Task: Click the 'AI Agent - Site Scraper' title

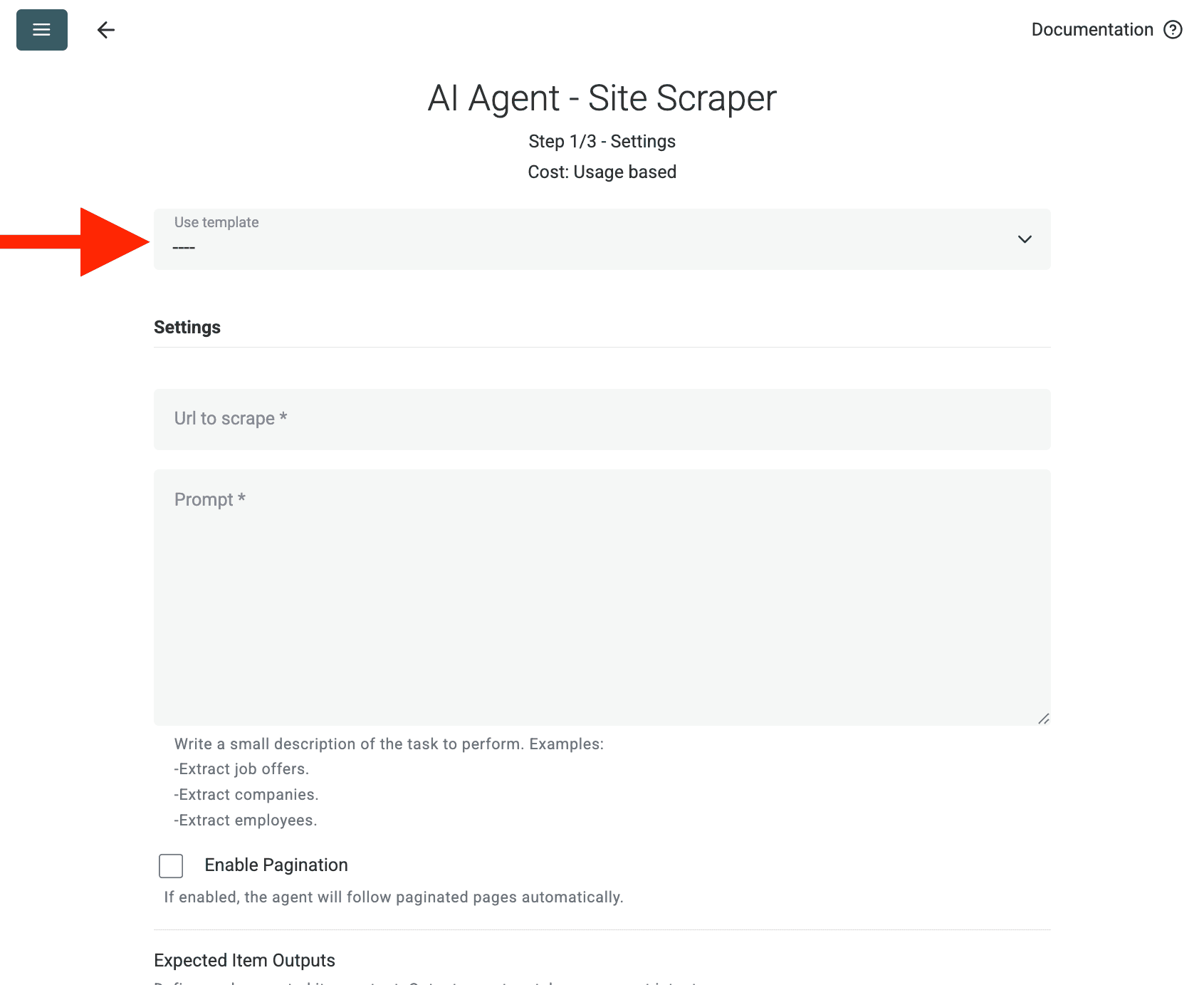Action: (x=602, y=98)
